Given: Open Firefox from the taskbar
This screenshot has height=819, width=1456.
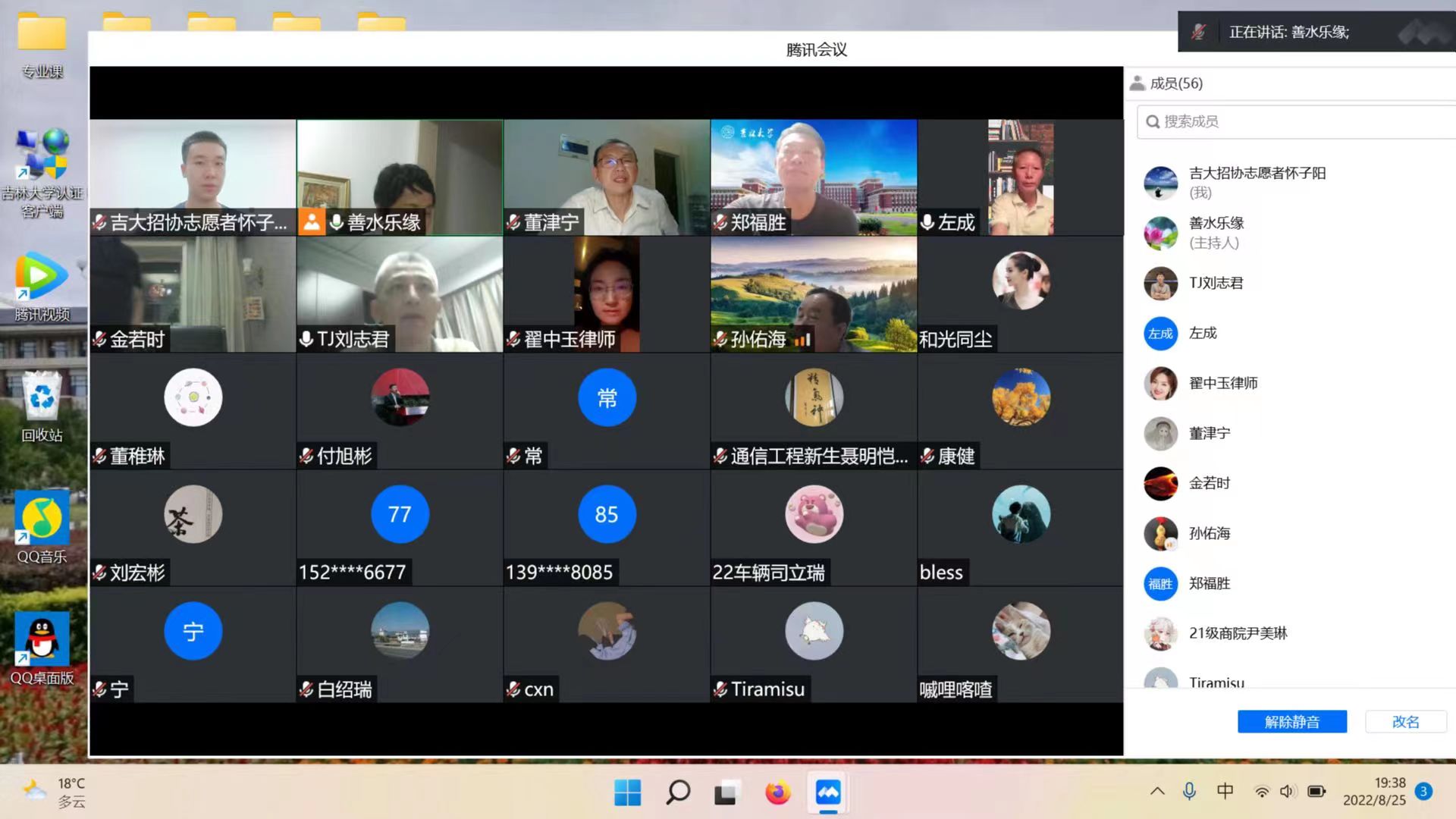Looking at the screenshot, I should click(x=777, y=792).
